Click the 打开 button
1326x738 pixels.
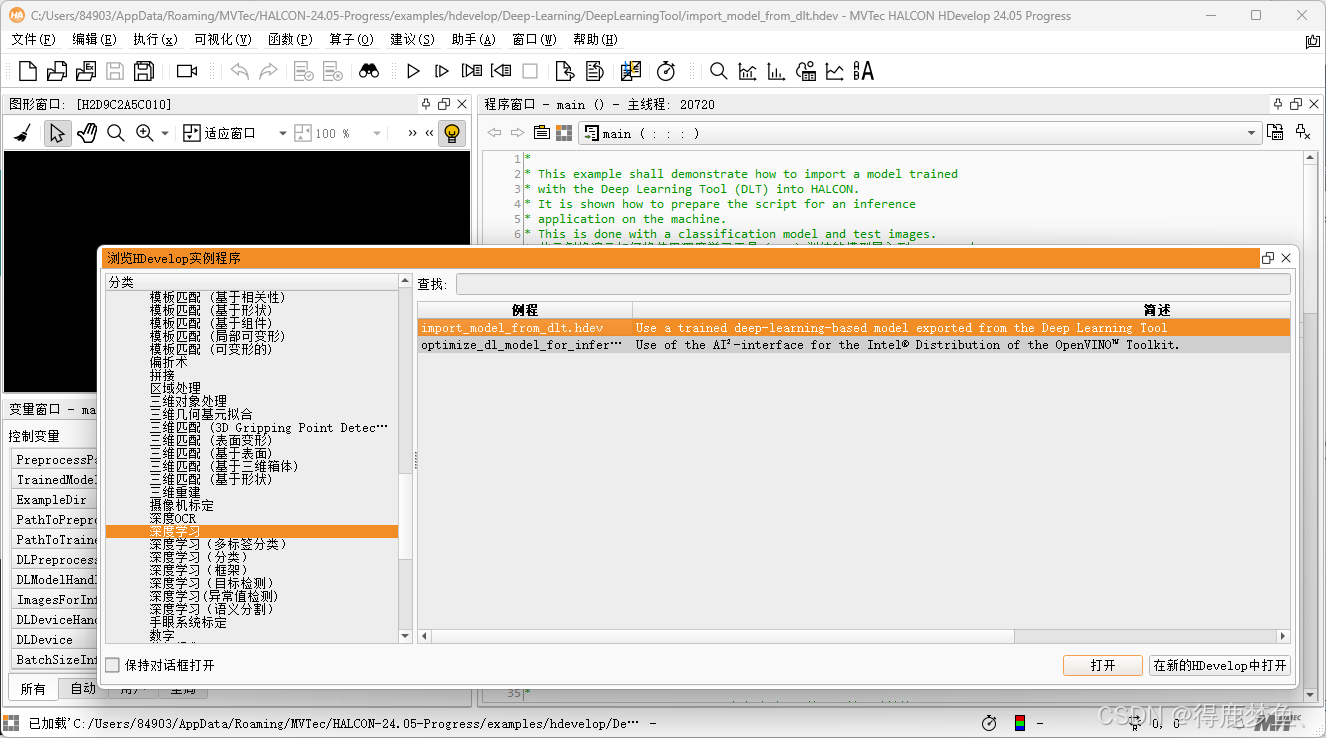pyautogui.click(x=1103, y=665)
